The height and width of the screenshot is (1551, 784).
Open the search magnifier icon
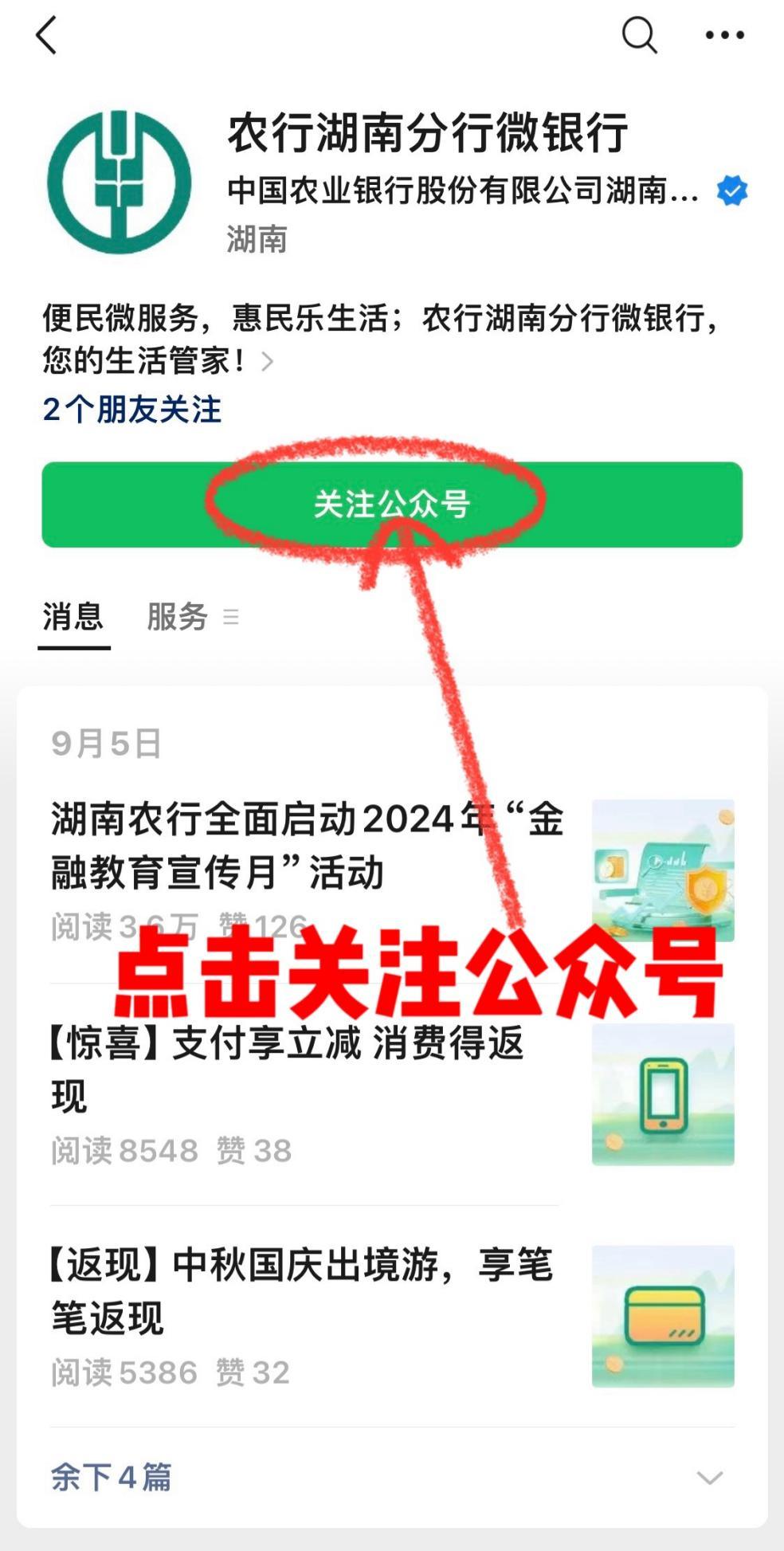pyautogui.click(x=639, y=36)
